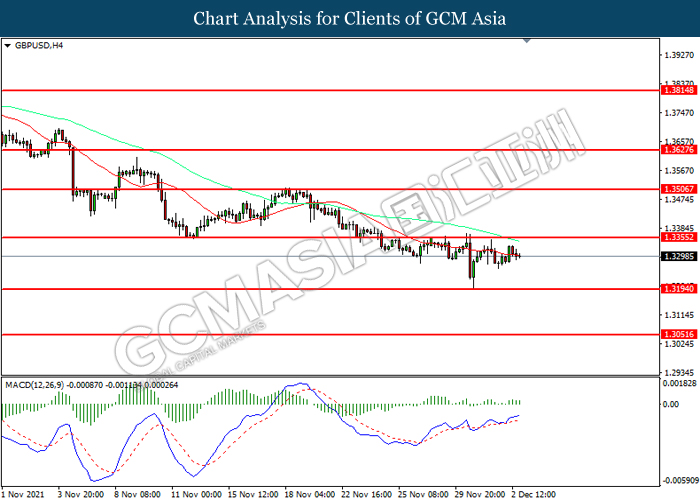This screenshot has height=500, width=700.
Task: Click the 8 Nov 08:00 time label
Action: click(x=136, y=493)
